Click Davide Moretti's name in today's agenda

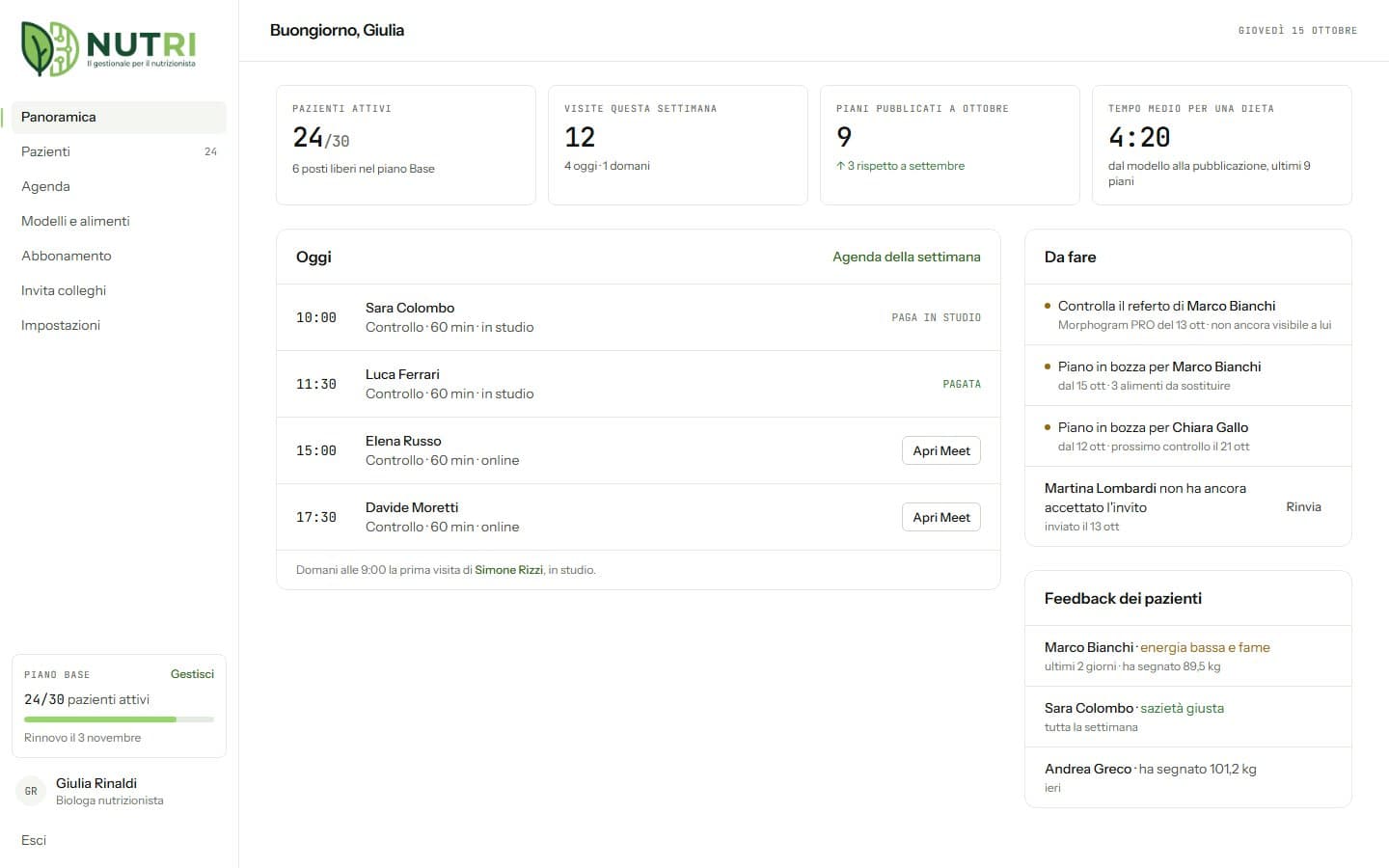click(x=412, y=507)
